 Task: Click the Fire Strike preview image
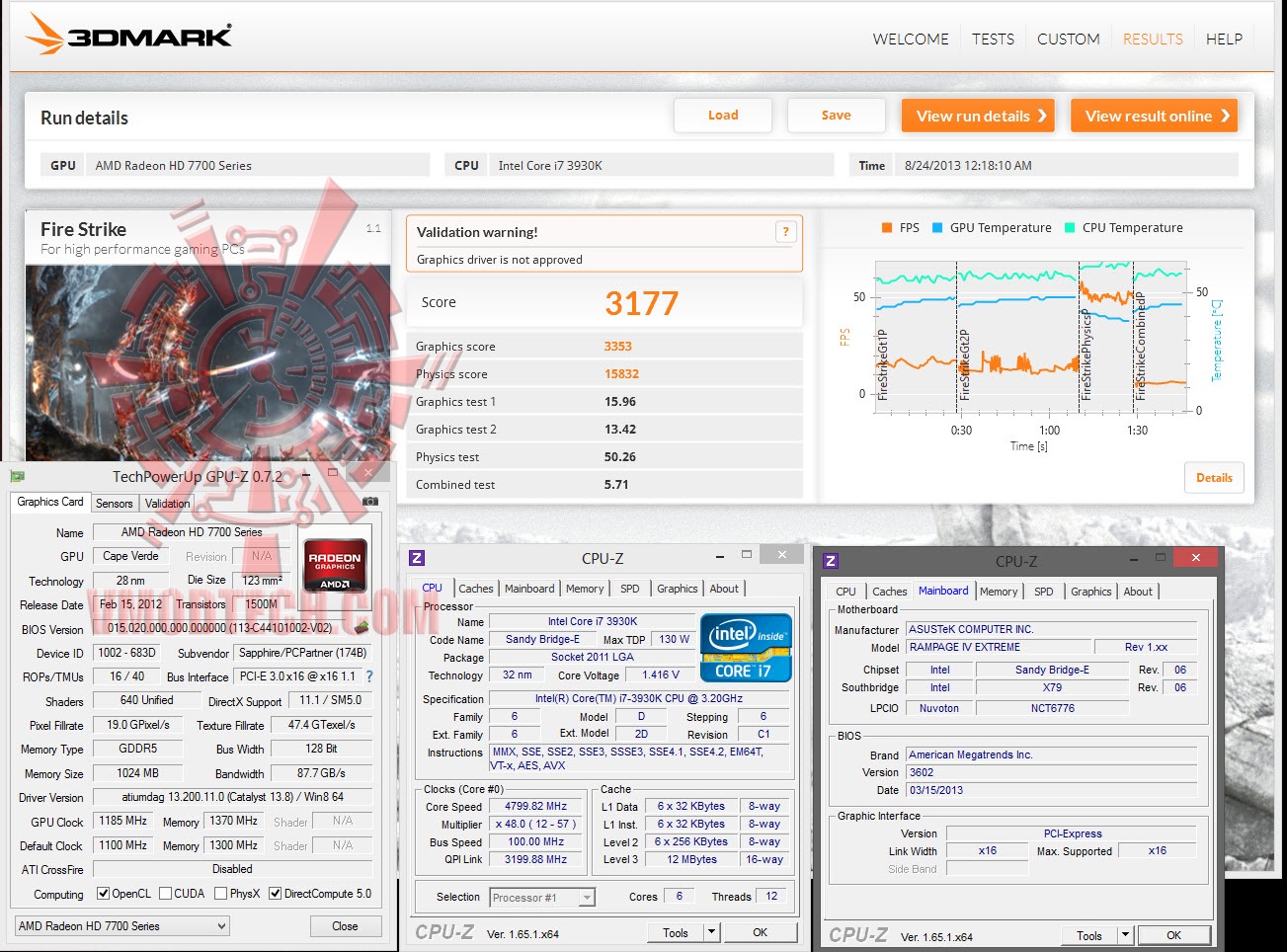[207, 362]
